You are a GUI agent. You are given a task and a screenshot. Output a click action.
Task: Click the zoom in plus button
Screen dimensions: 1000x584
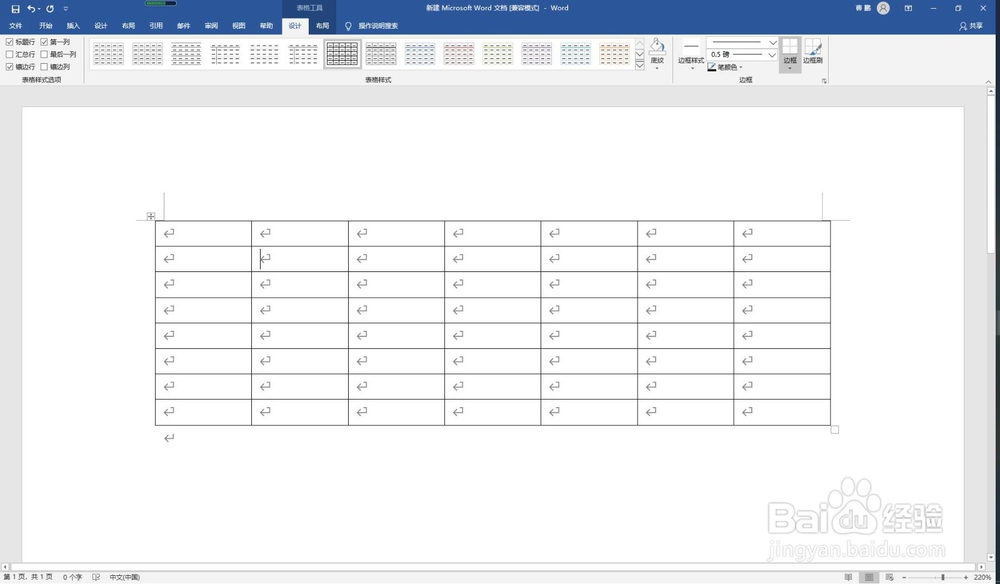966,577
